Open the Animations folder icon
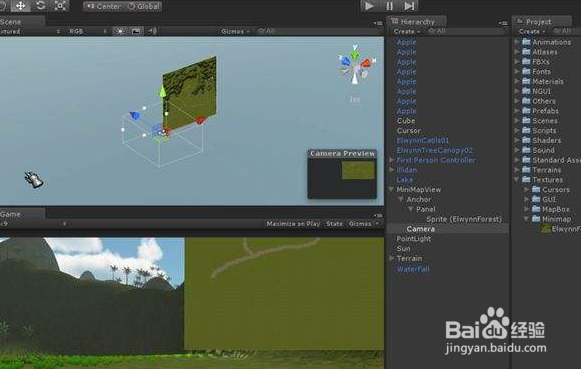Image resolution: width=581 pixels, height=369 pixels. [x=526, y=42]
